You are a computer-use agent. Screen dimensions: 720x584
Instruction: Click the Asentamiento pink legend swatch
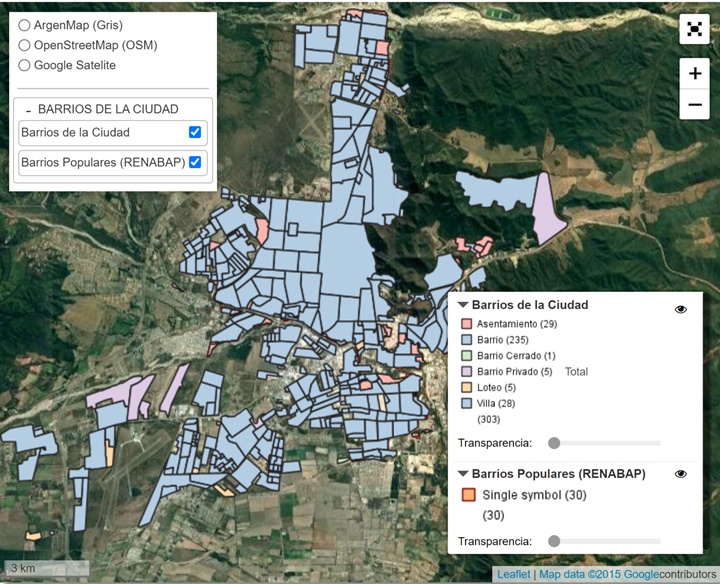click(467, 324)
